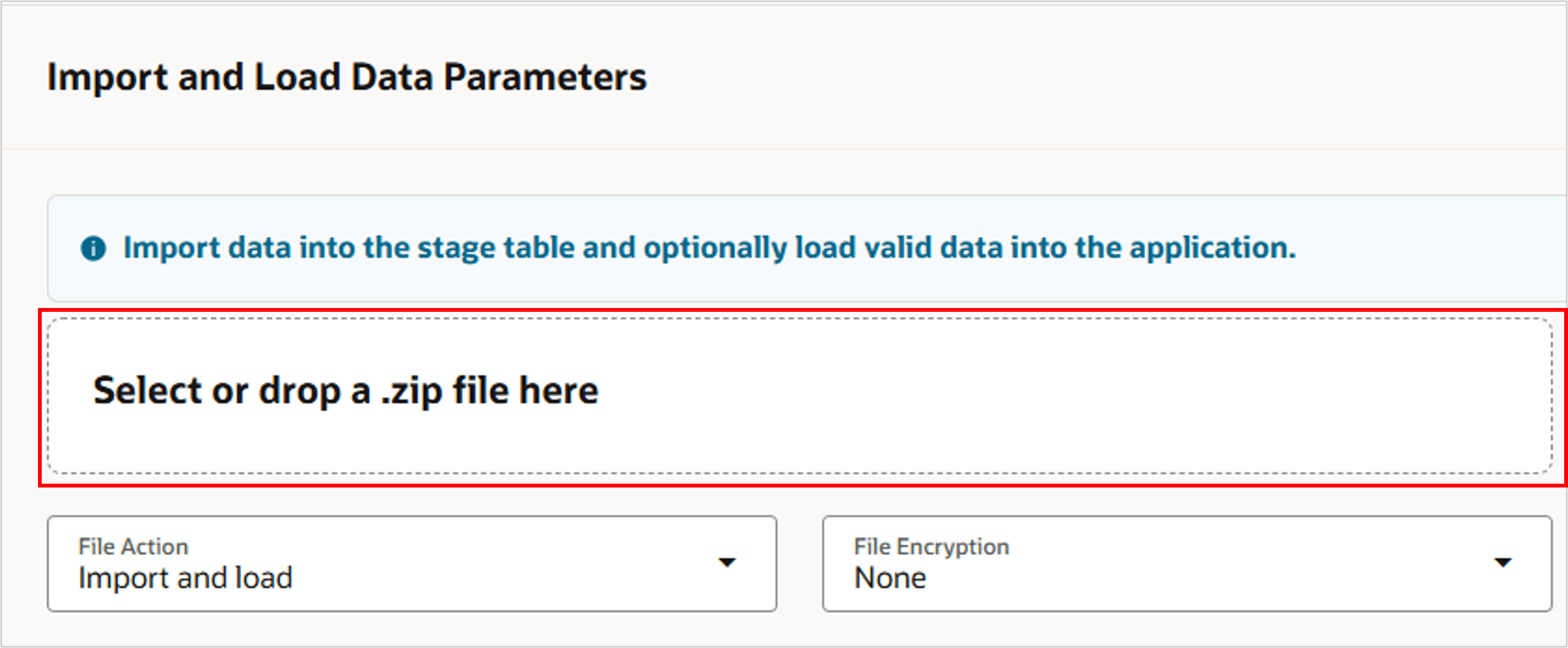Viewport: 1568px width, 648px height.
Task: Open the File Encryption combo box
Action: point(1186,564)
